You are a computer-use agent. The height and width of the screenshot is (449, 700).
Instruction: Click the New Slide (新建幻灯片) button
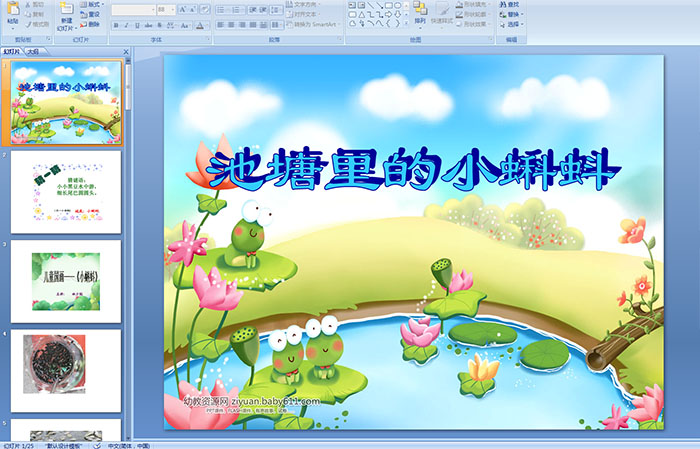[x=67, y=17]
